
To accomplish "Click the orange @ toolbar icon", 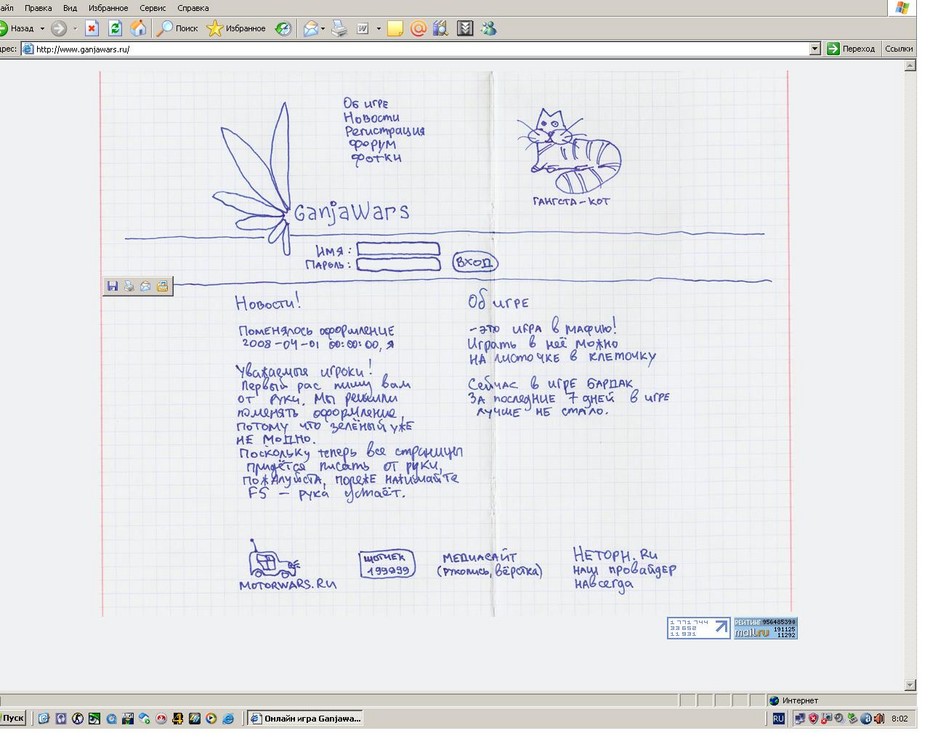I will pos(418,28).
